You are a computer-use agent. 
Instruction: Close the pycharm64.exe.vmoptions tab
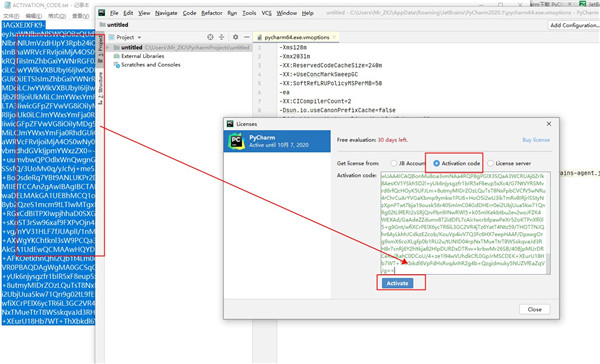[334, 37]
